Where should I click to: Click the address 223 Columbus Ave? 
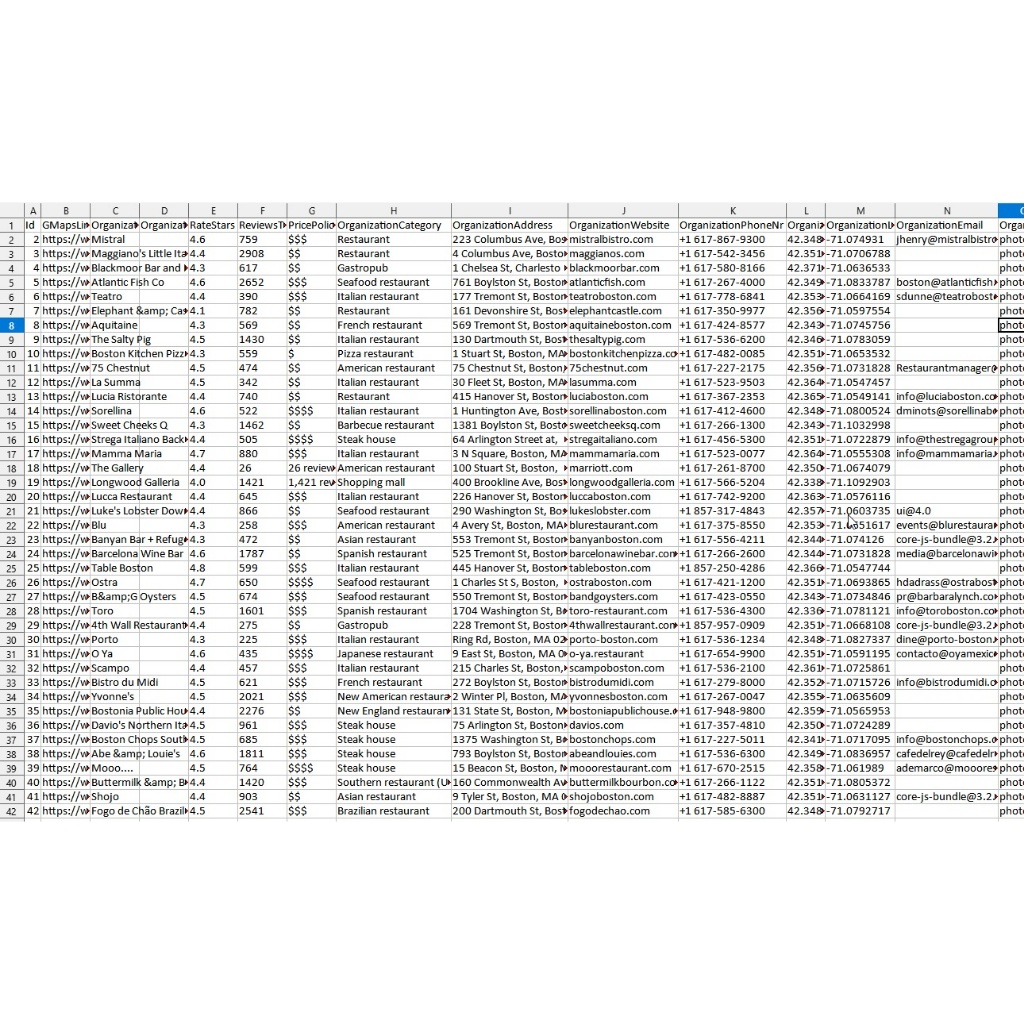509,240
